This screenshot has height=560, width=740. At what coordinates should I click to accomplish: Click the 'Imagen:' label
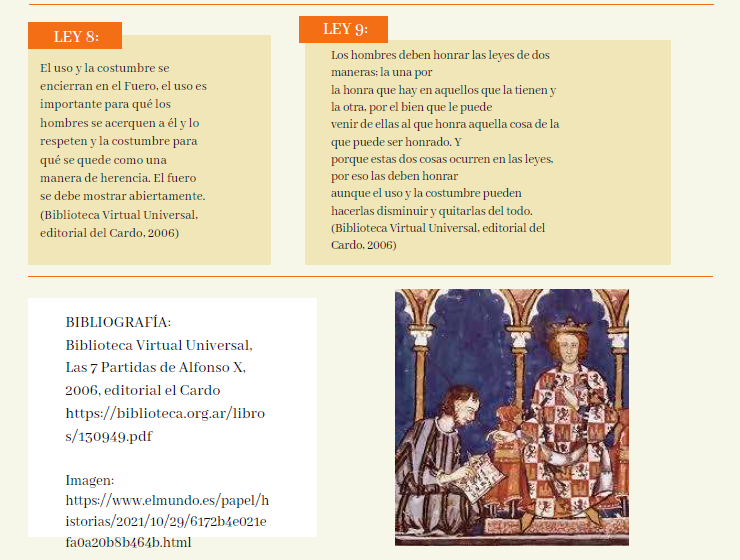(90, 480)
